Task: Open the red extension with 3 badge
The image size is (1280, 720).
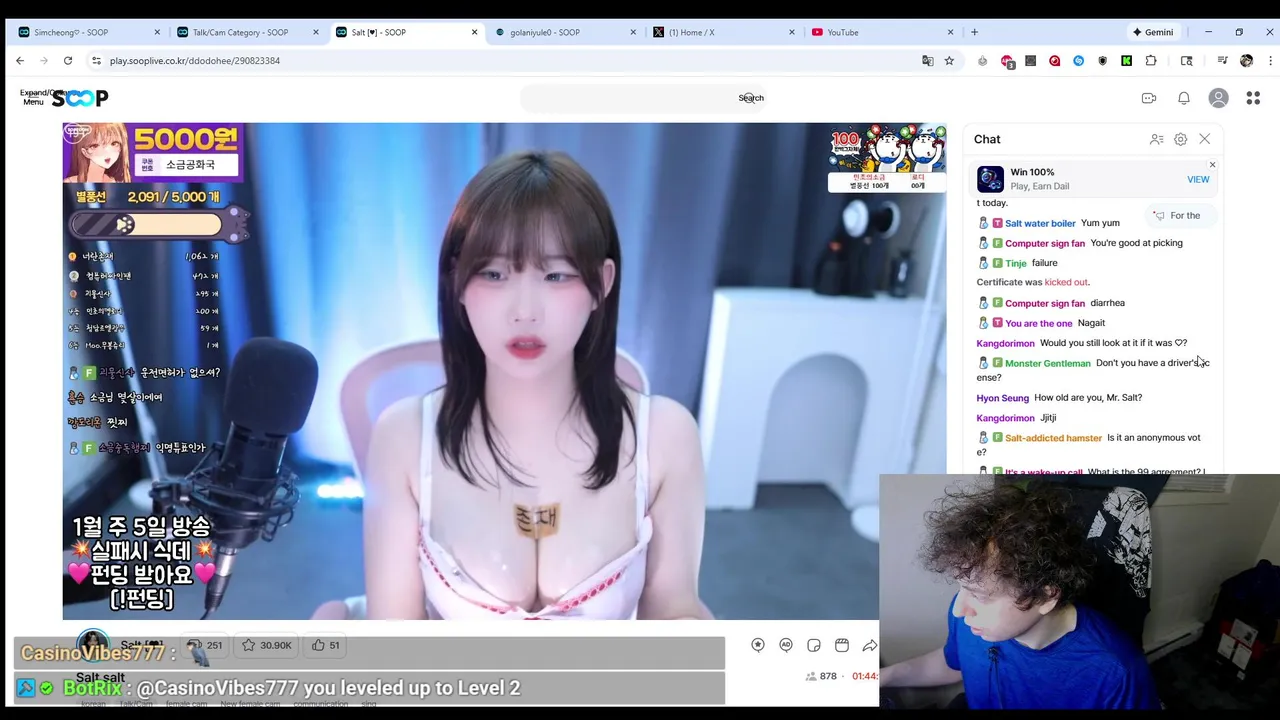Action: click(1007, 61)
